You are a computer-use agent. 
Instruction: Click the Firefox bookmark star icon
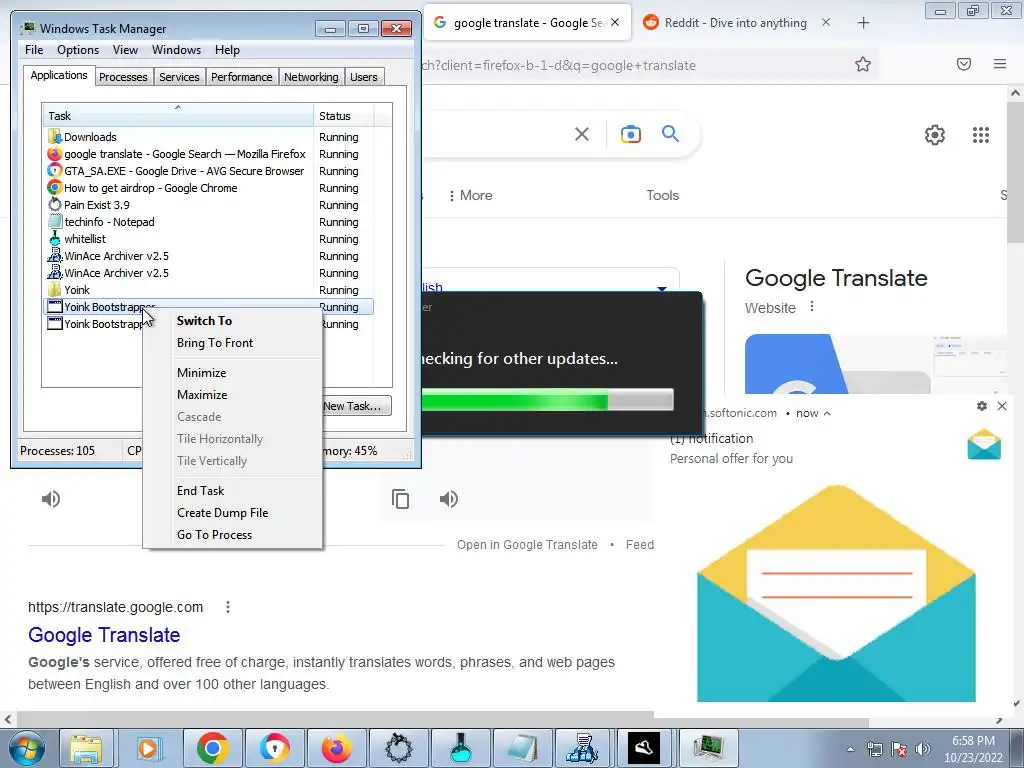863,64
